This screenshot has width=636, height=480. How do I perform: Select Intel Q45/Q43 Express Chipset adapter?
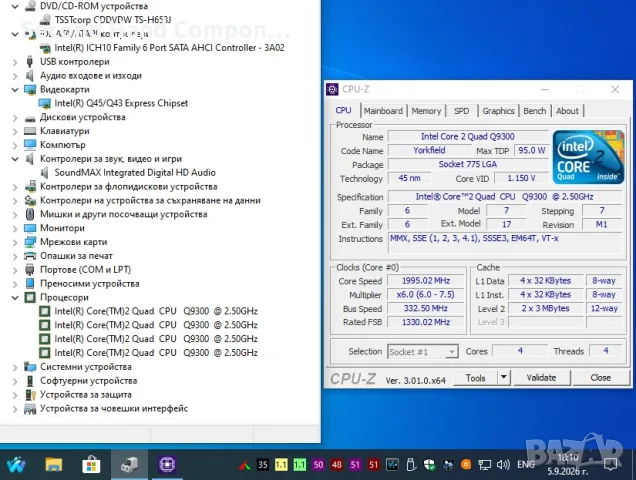point(121,103)
